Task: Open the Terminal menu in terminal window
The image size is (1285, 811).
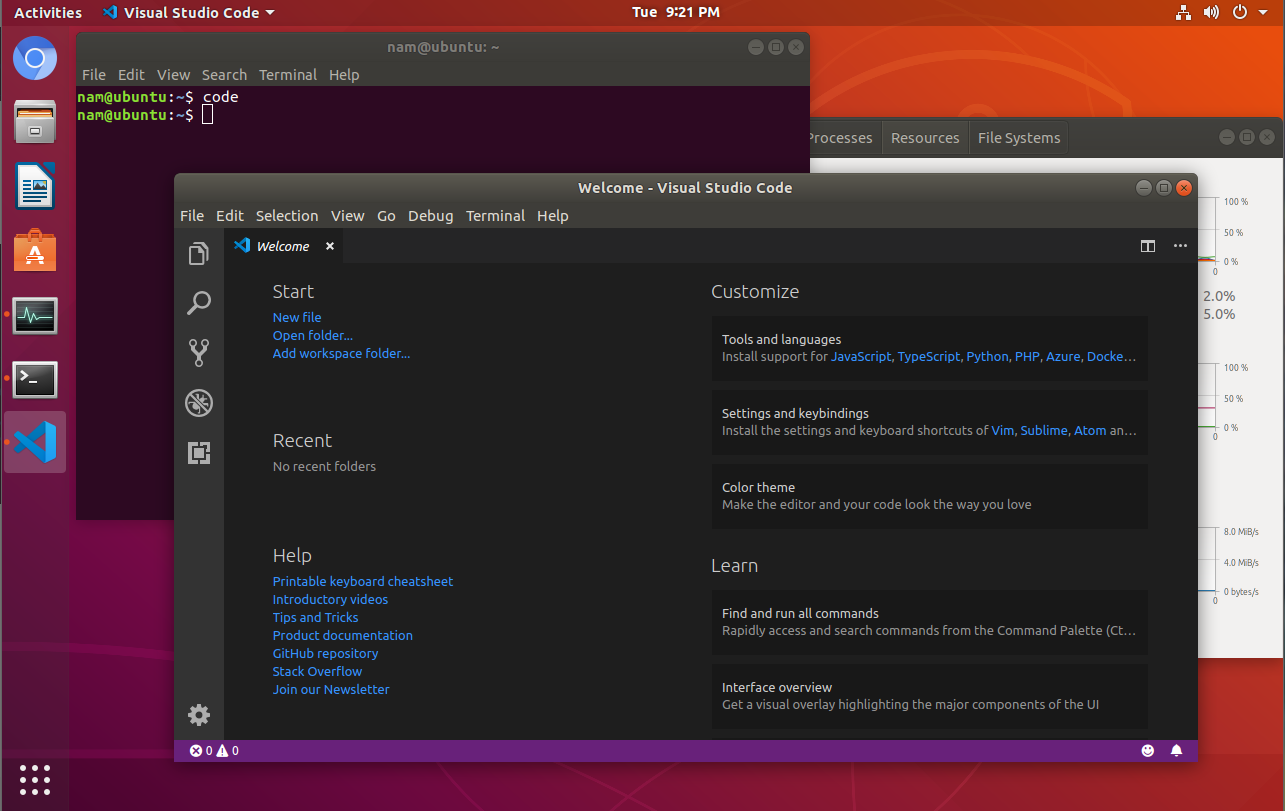Action: pos(288,75)
